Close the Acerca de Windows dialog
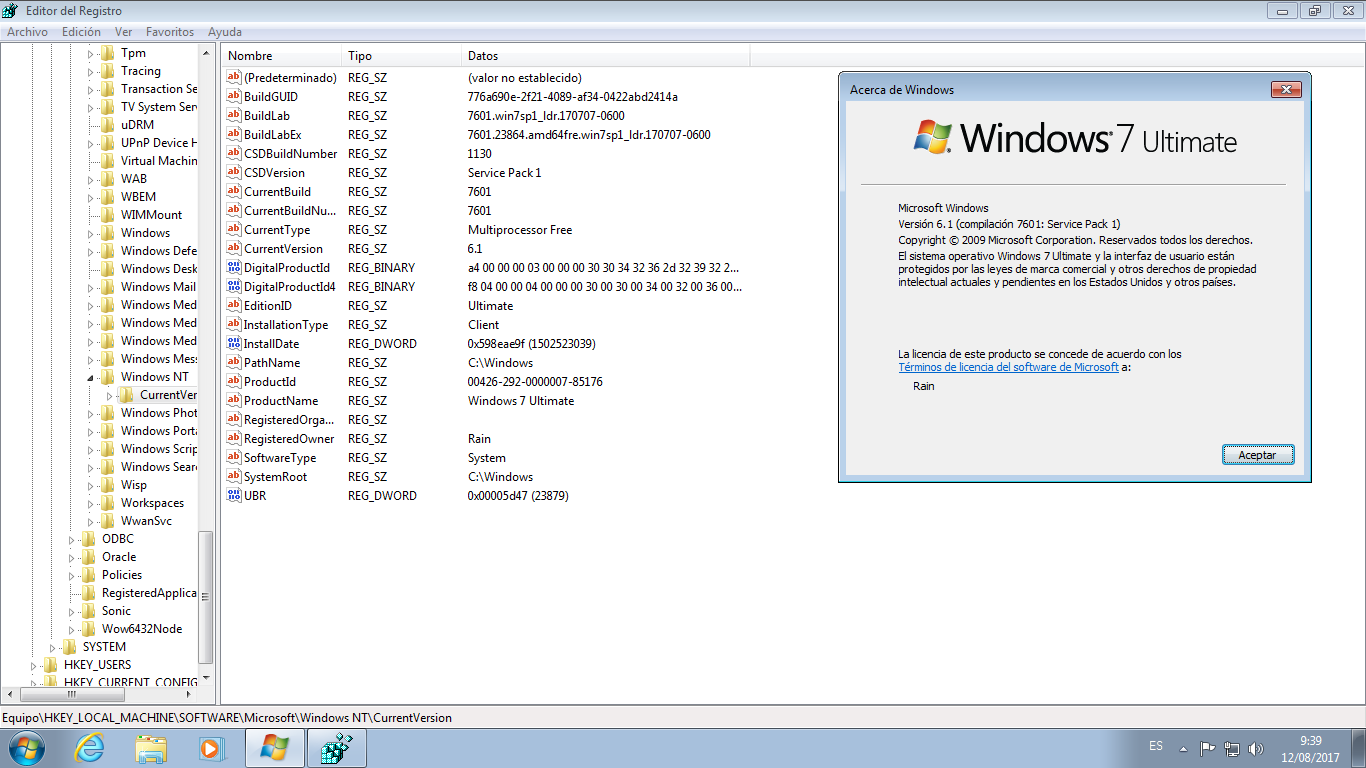The width and height of the screenshot is (1366, 768). [x=1285, y=90]
